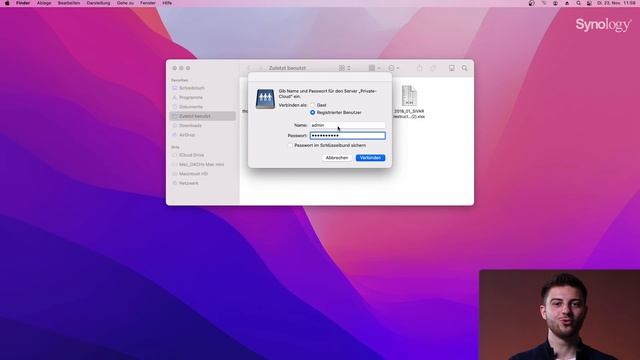Viewport: 640px width, 360px height.
Task: Tick Passwort im Schlüsselbund sichern checkbox
Action: pyautogui.click(x=290, y=145)
